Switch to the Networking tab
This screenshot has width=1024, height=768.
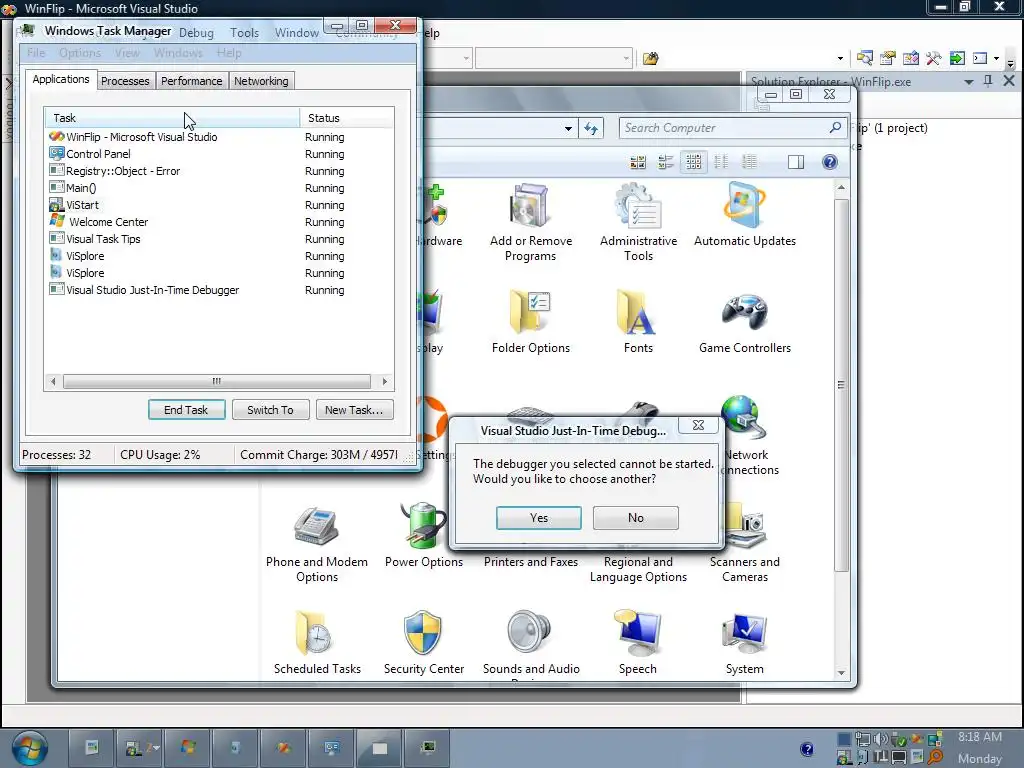coord(261,81)
